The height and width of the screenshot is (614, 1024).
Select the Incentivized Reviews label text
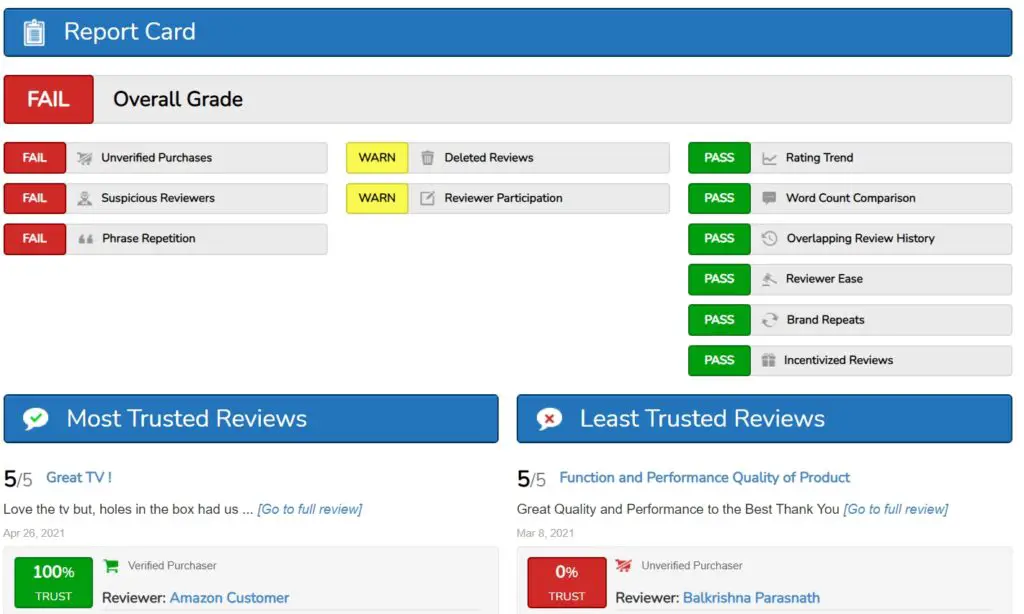click(x=838, y=361)
